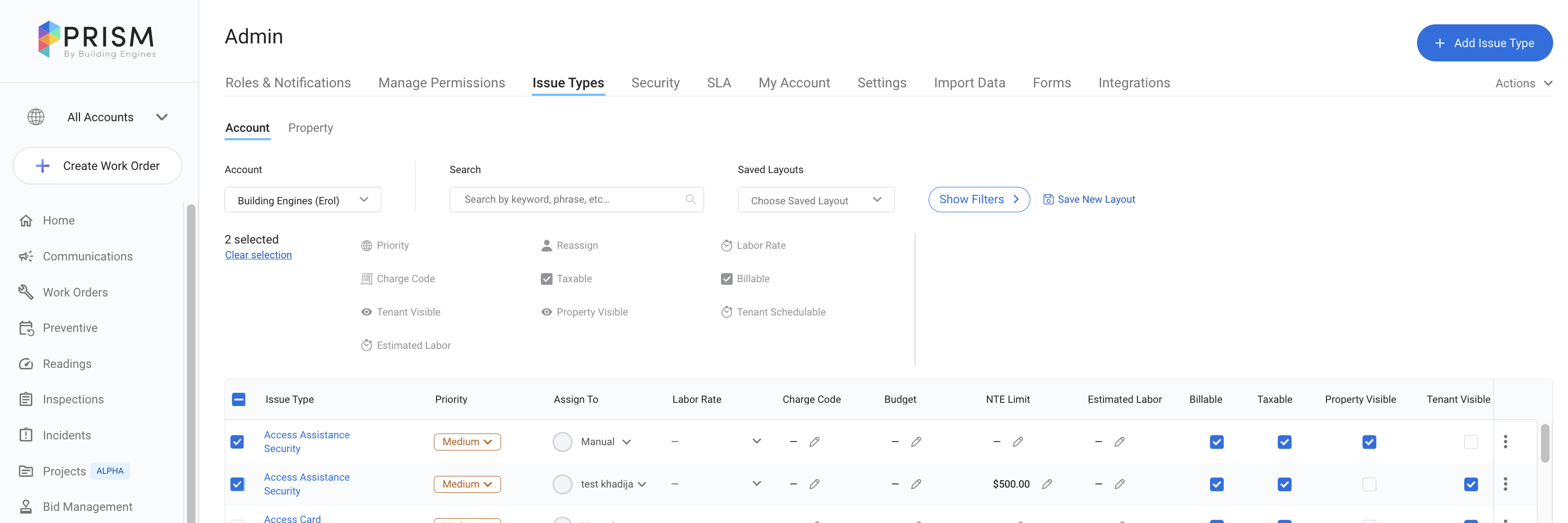Navigate to Incidents via its sidebar icon
The image size is (1568, 523).
[25, 435]
